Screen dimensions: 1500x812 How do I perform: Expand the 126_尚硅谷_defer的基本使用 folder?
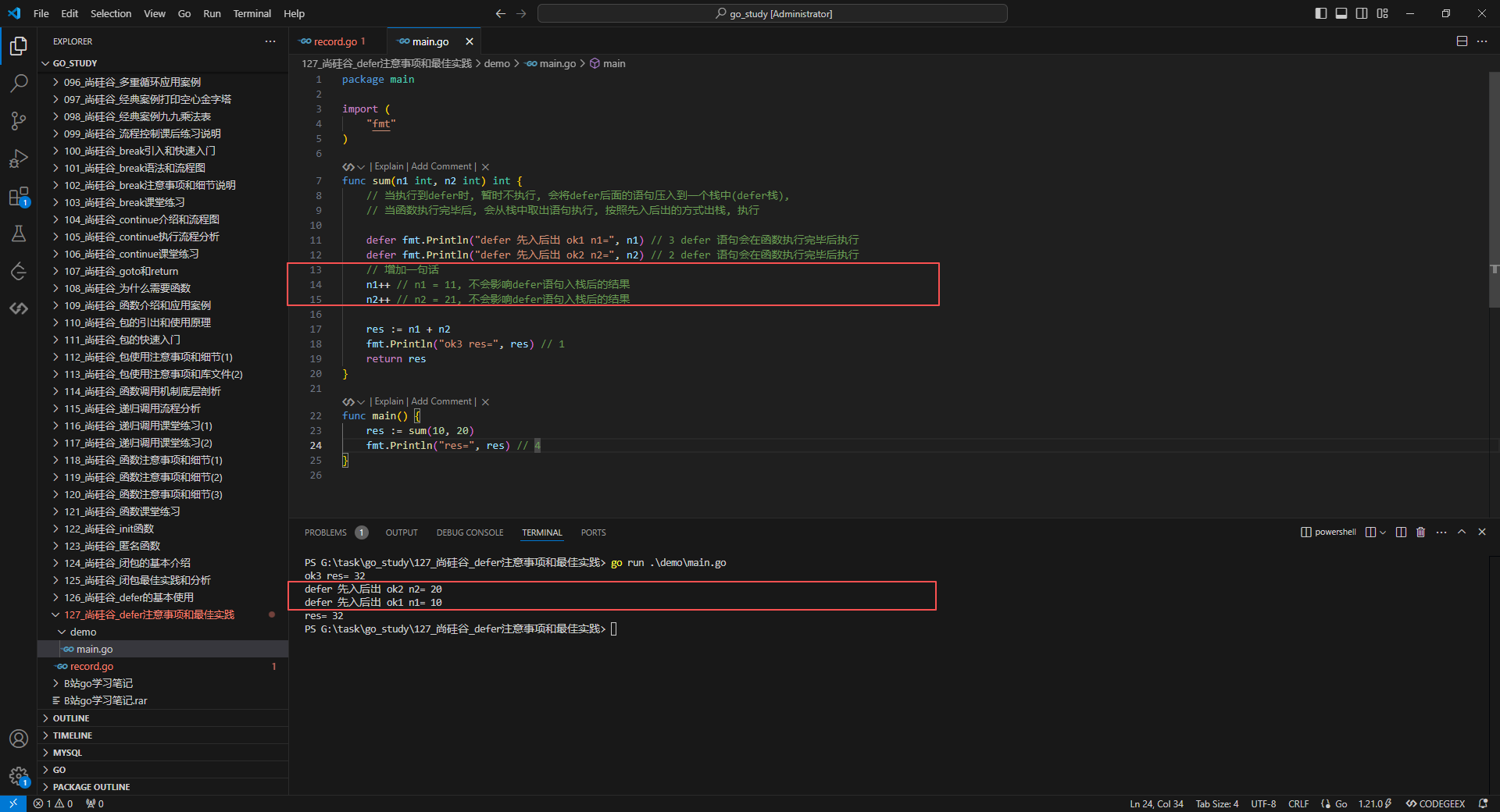point(163,598)
